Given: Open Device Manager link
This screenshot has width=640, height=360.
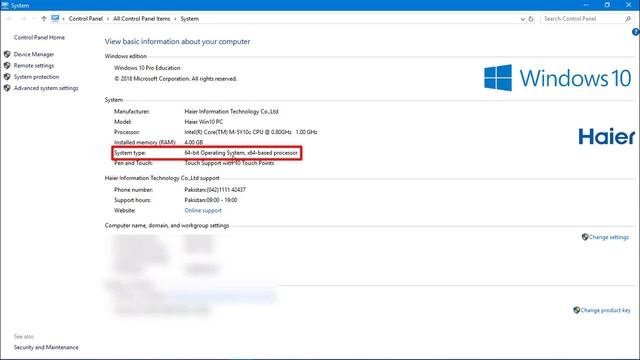Looking at the screenshot, I should click(34, 54).
